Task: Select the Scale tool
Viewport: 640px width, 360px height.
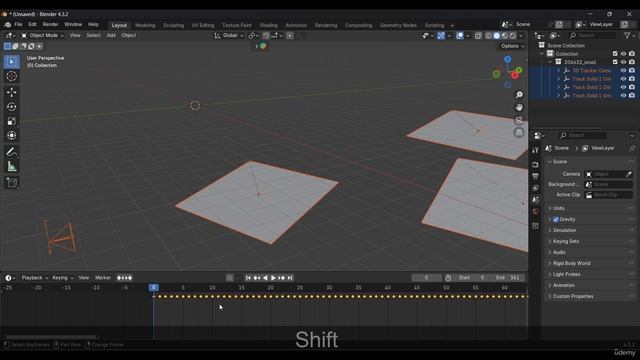Action: (11, 121)
